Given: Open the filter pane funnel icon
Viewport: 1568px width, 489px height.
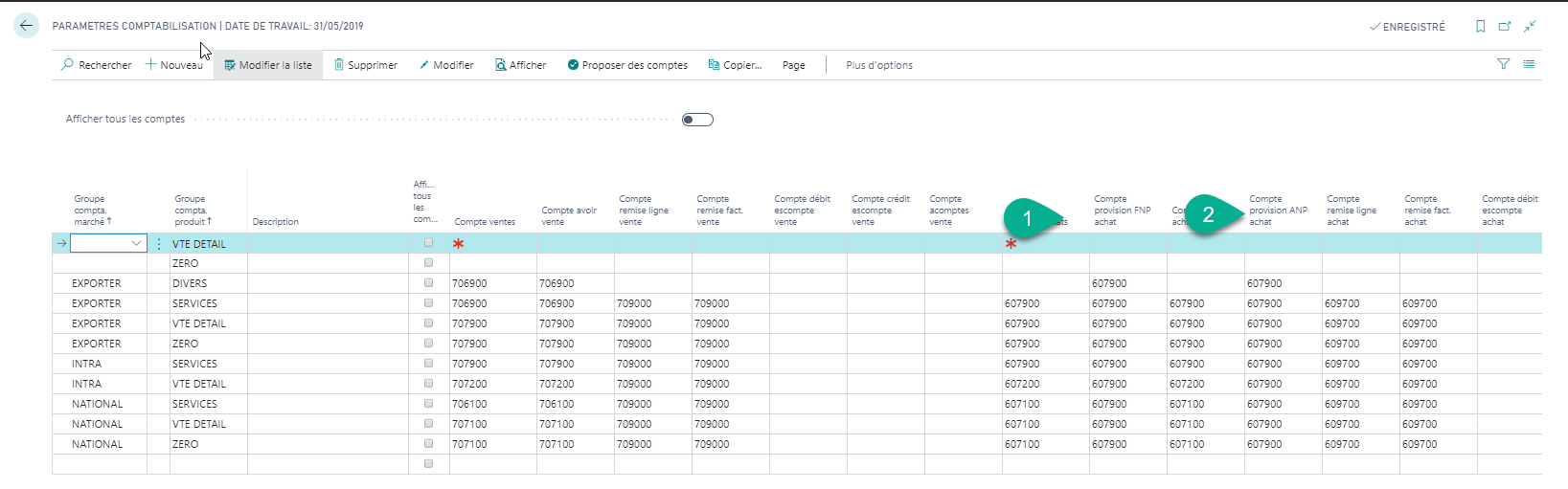Looking at the screenshot, I should point(1503,64).
